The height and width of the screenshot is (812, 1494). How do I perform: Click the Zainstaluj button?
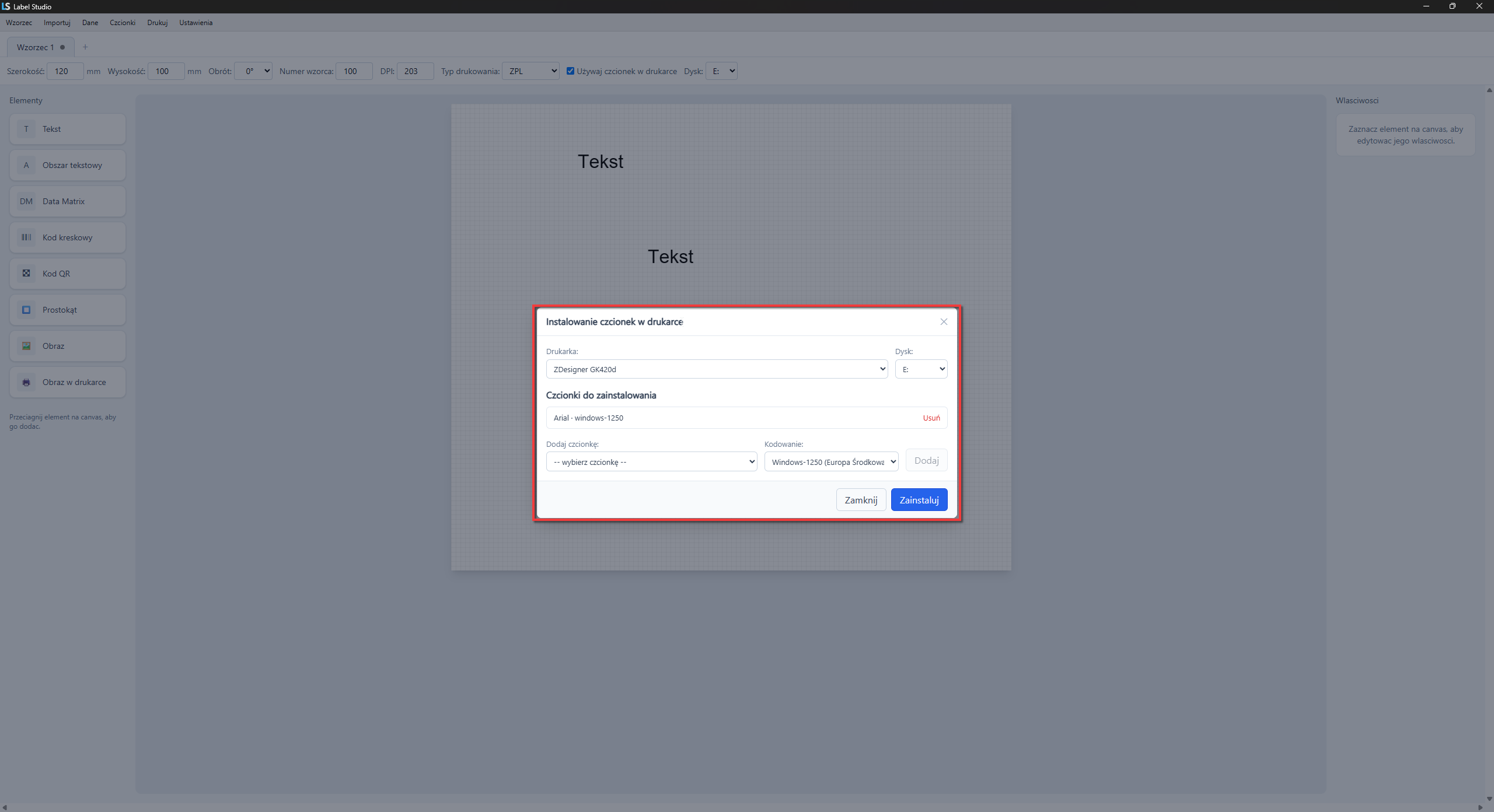[919, 500]
